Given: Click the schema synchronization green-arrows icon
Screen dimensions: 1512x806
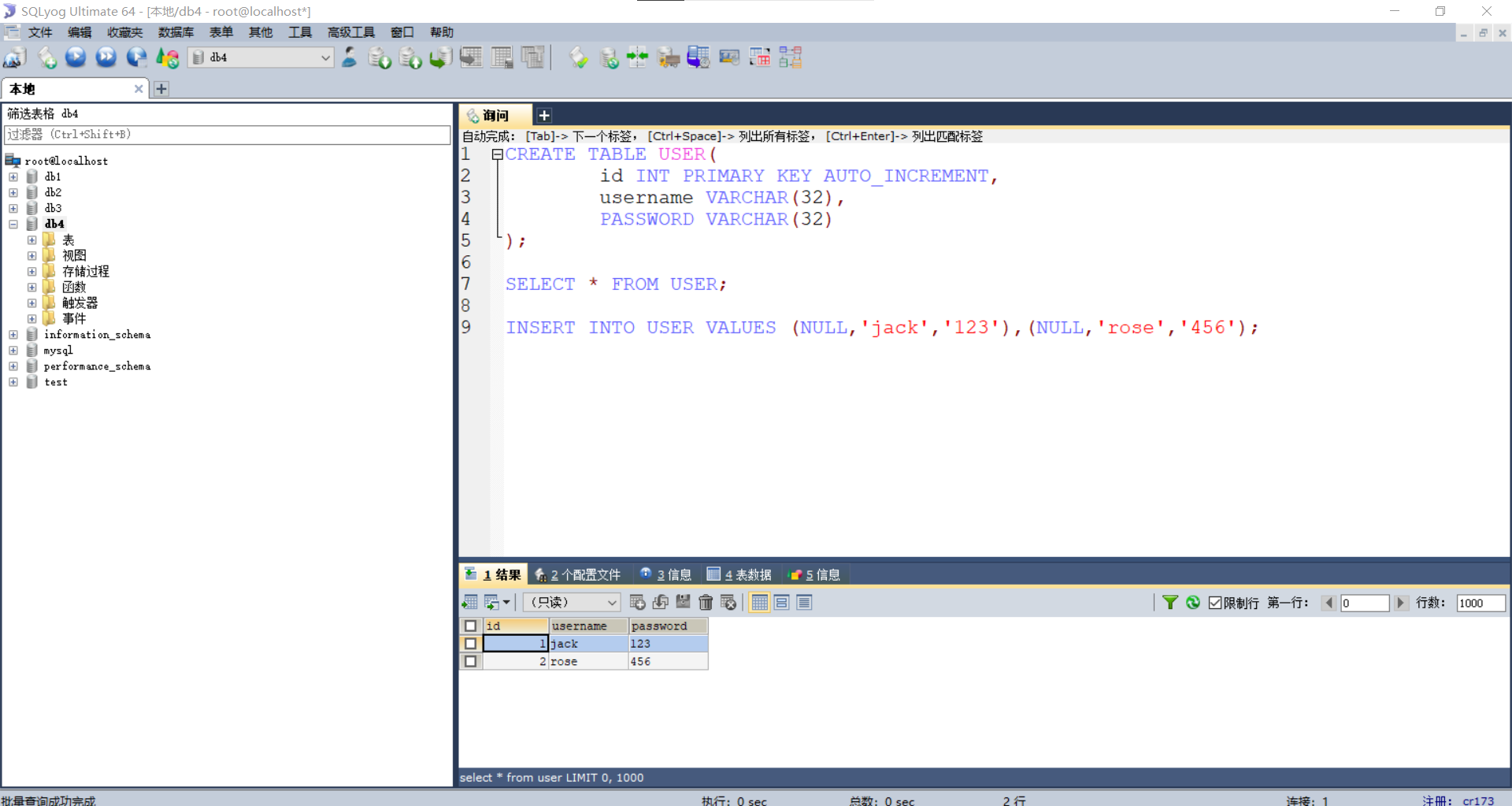Looking at the screenshot, I should (637, 58).
